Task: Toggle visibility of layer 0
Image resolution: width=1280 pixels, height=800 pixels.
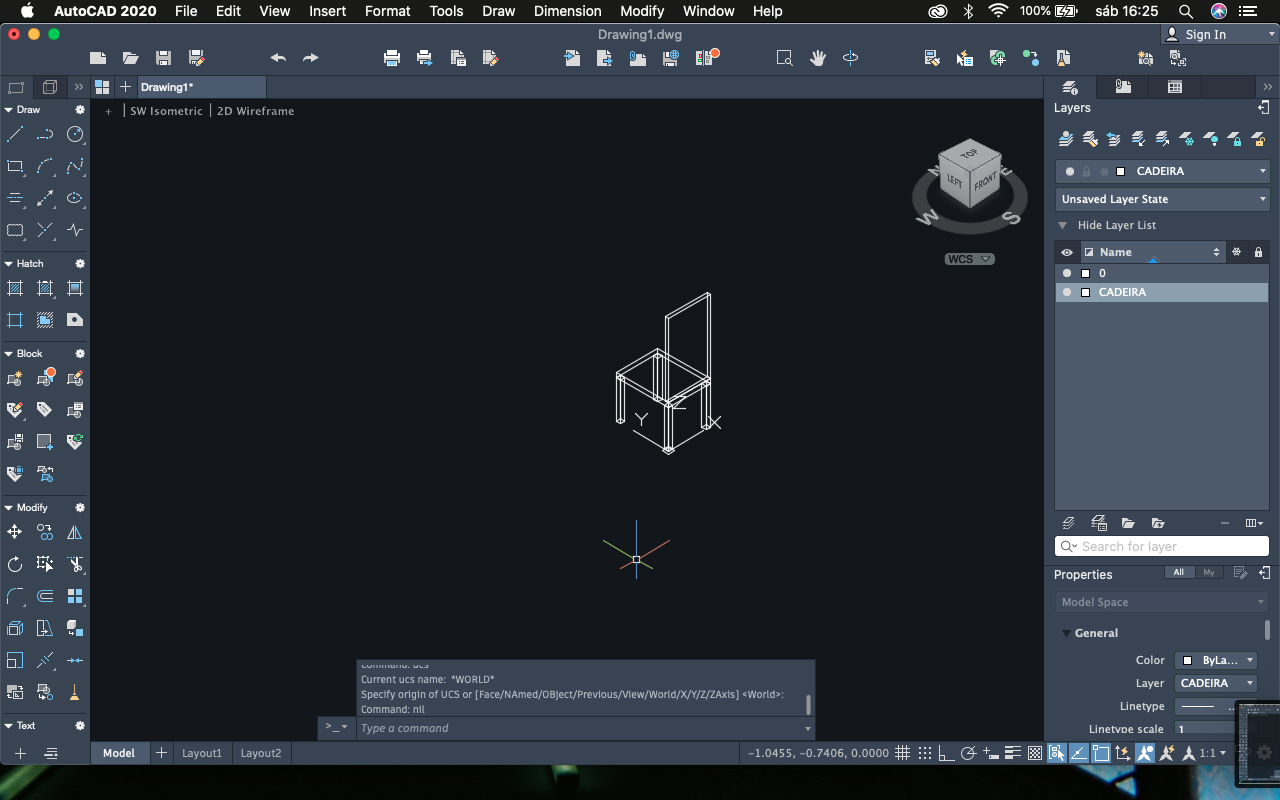Action: click(x=1067, y=273)
